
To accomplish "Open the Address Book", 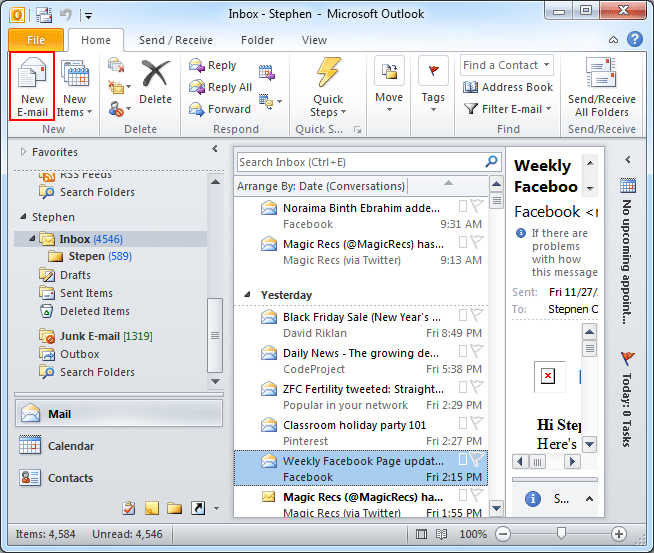I will 508,87.
